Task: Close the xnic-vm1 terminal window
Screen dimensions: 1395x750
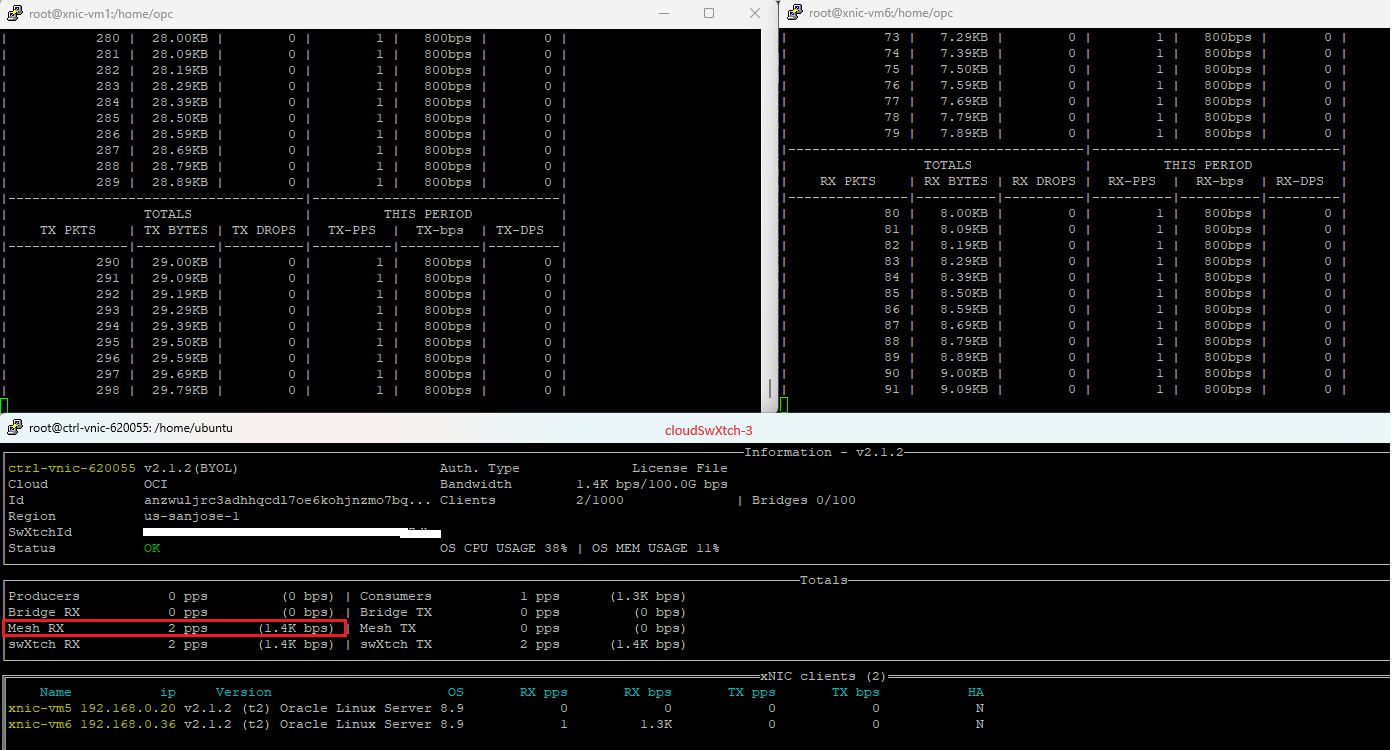Action: (x=755, y=13)
